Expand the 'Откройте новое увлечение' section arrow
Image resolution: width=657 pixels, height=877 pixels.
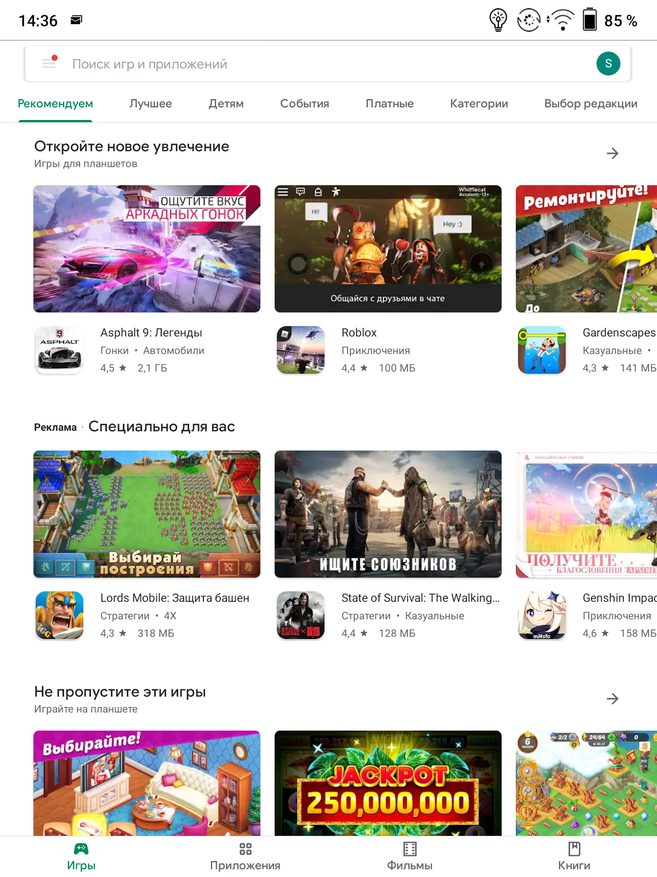tap(613, 153)
